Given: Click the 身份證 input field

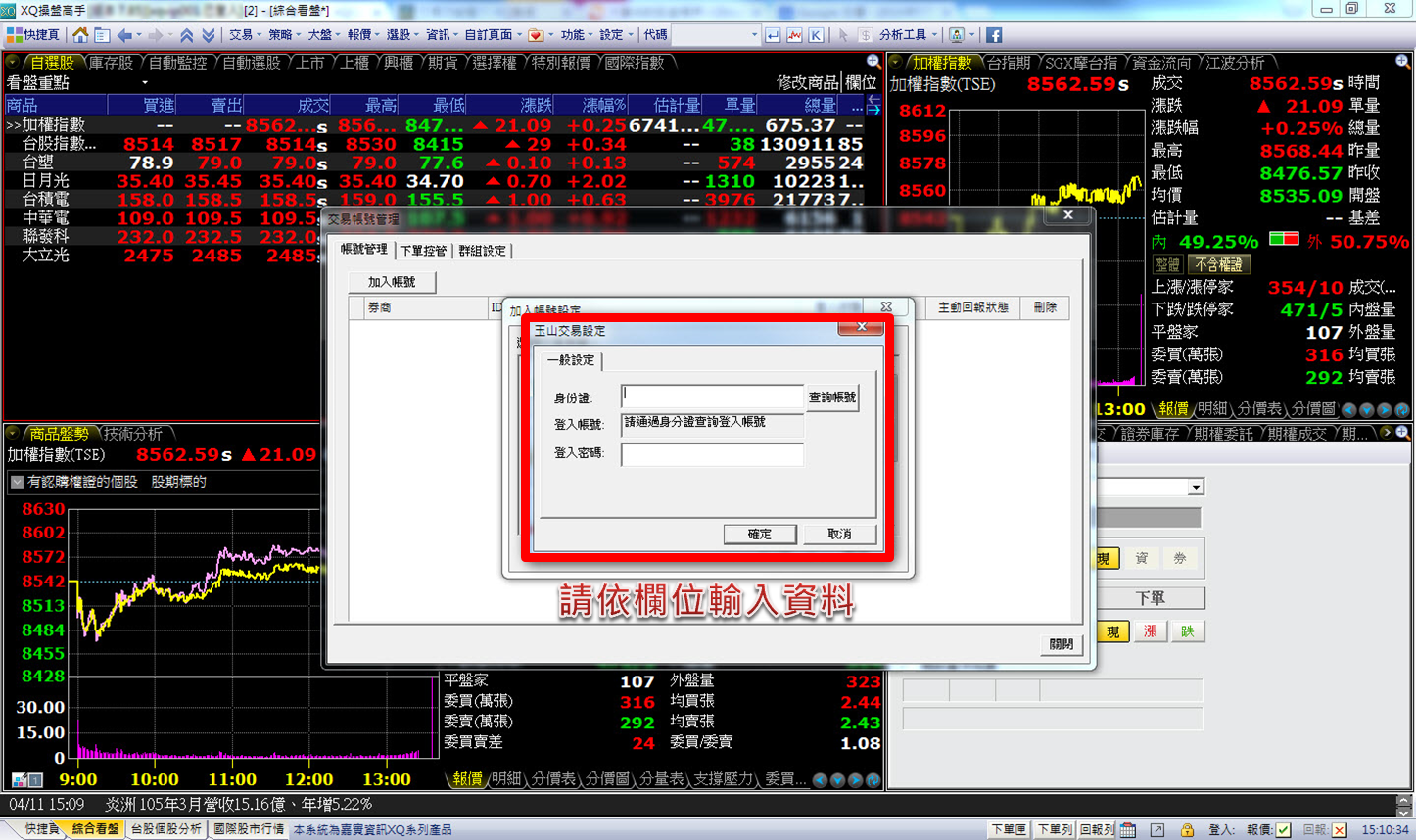Looking at the screenshot, I should (x=712, y=397).
